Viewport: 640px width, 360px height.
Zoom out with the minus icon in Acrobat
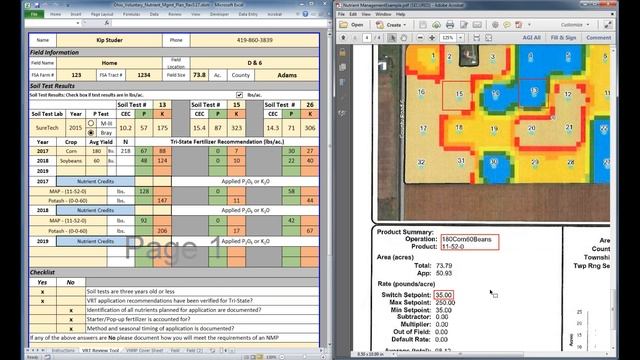coord(420,38)
